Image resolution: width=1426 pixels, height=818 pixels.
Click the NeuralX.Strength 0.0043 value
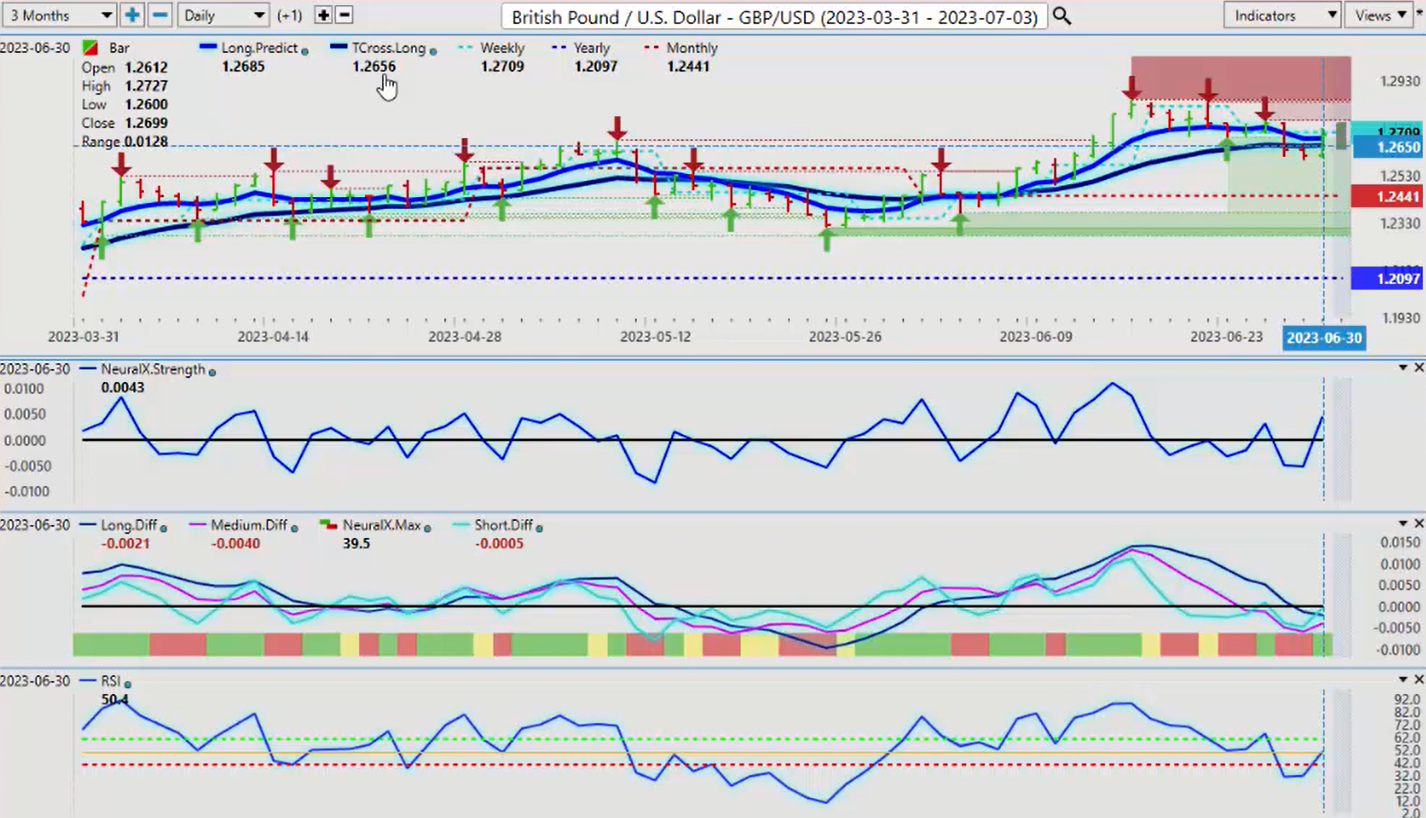122,387
